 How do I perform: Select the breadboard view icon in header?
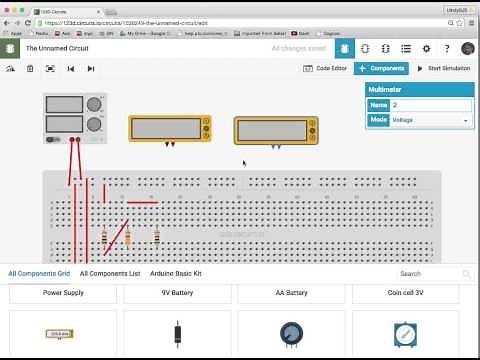(345, 49)
